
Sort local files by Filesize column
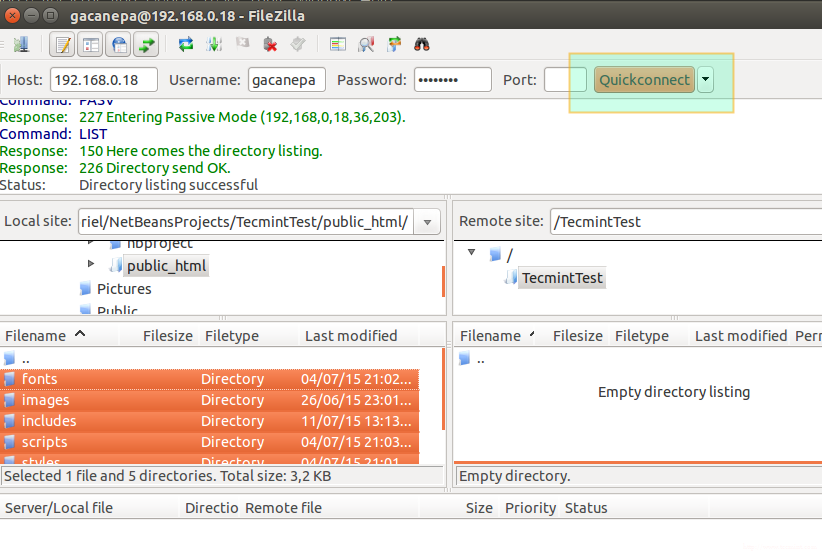tap(167, 336)
